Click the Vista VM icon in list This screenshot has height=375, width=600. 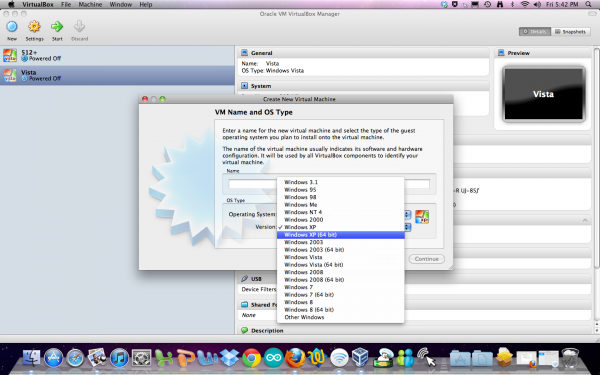(x=10, y=75)
